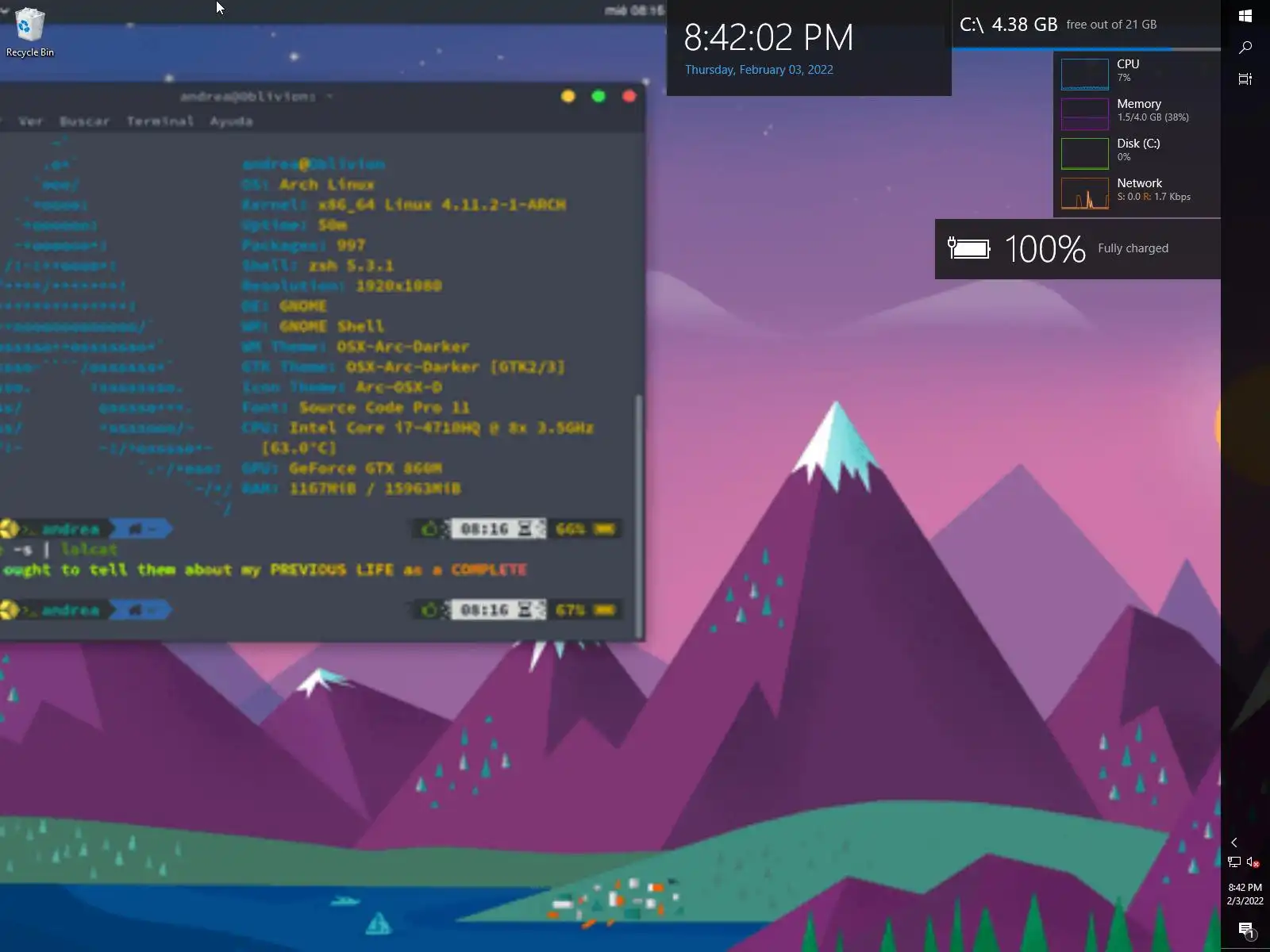Click the 100% battery level

tap(1045, 249)
